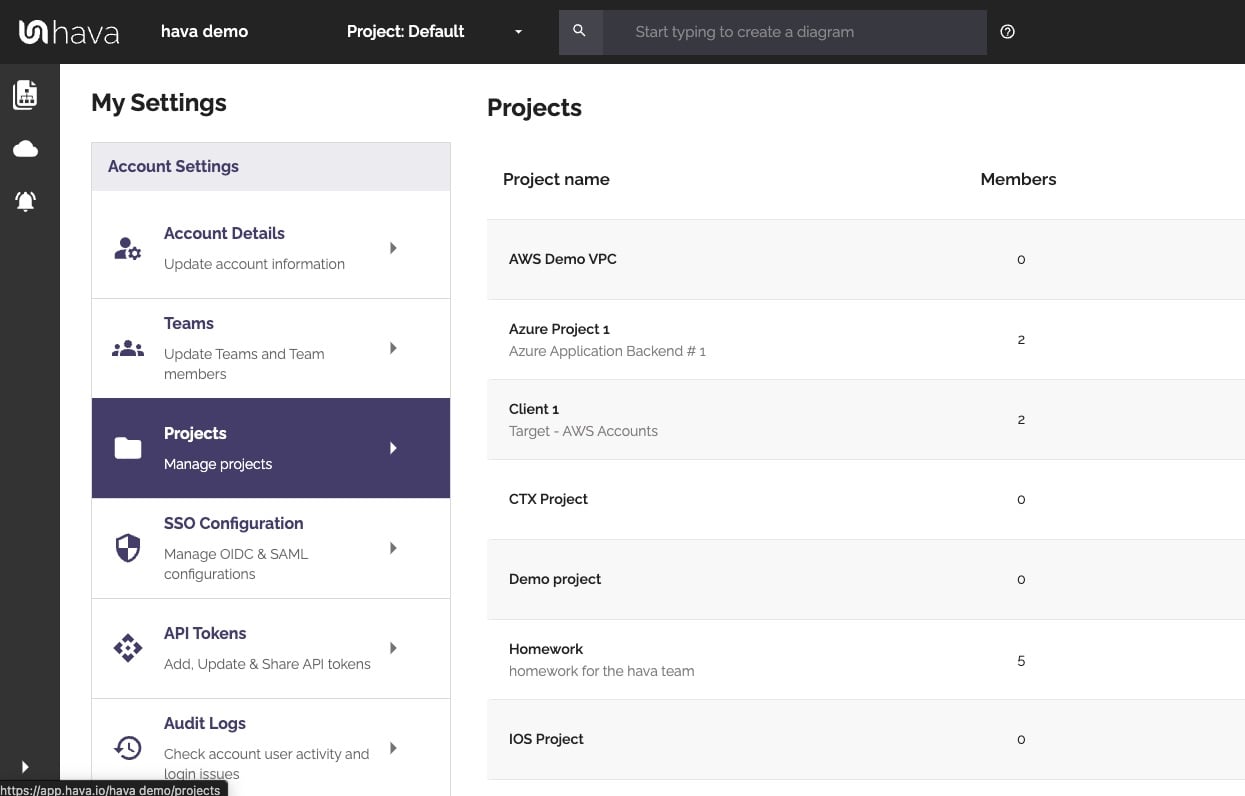
Task: Select the Diagrams icon in the left sidebar
Action: pyautogui.click(x=24, y=95)
